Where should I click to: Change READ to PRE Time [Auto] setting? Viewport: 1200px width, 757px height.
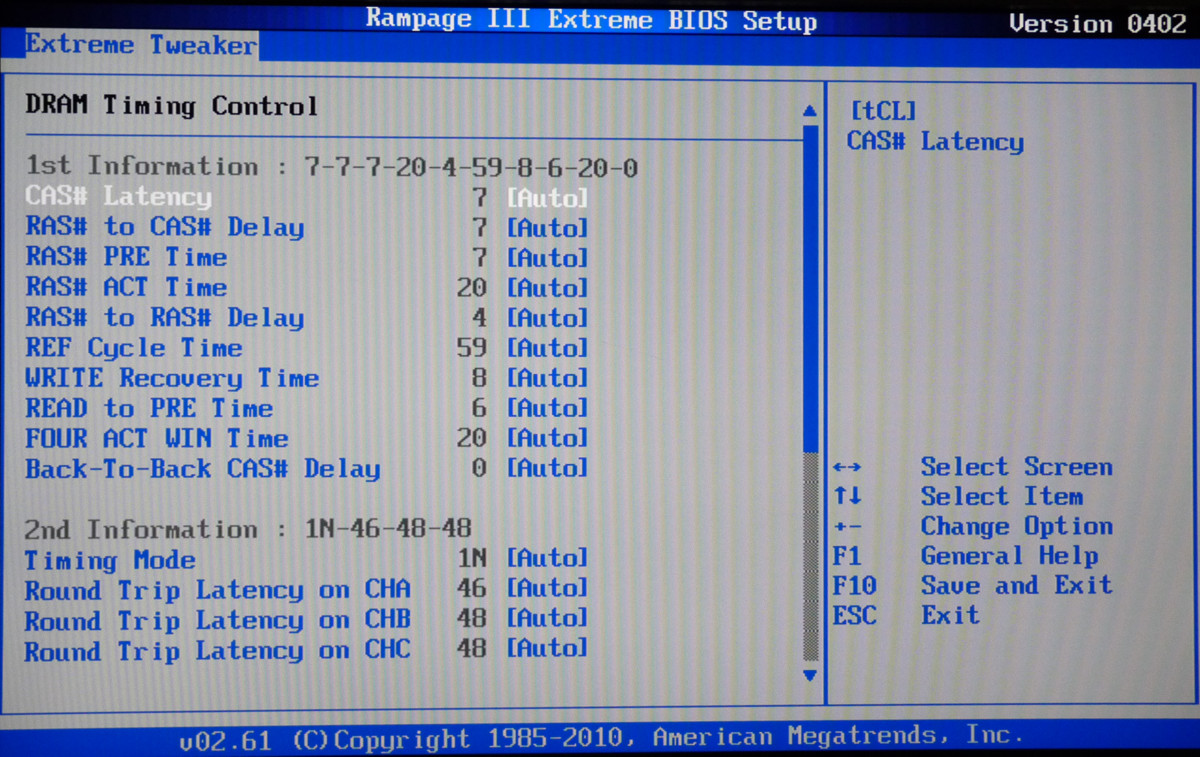(548, 408)
